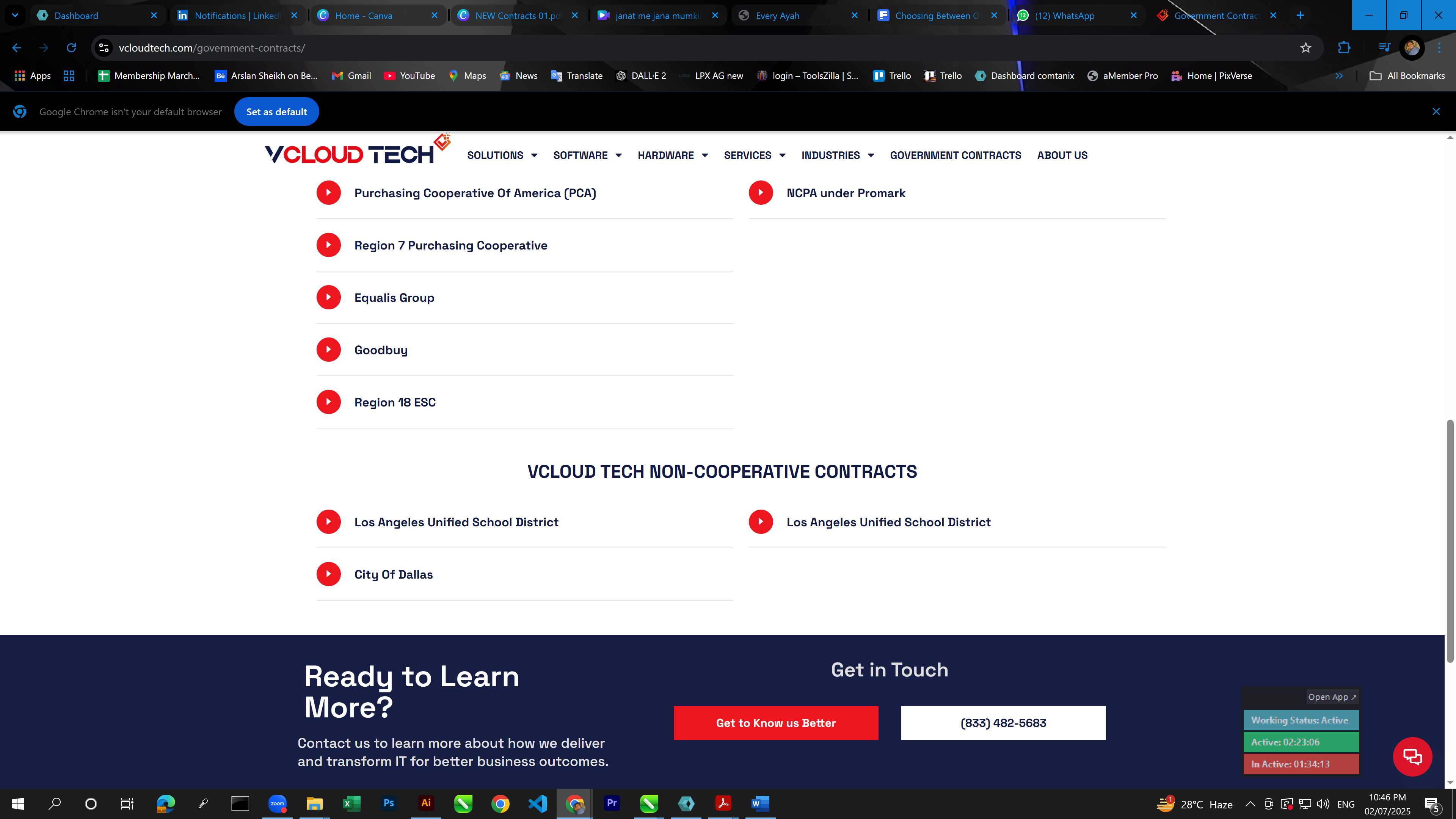Open Illustrator from the taskbar
Viewport: 1456px width, 819px height.
coord(425,803)
